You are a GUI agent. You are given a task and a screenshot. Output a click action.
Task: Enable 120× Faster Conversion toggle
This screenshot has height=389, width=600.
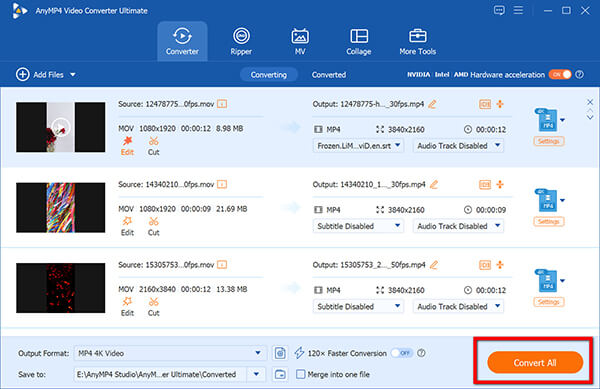point(402,353)
